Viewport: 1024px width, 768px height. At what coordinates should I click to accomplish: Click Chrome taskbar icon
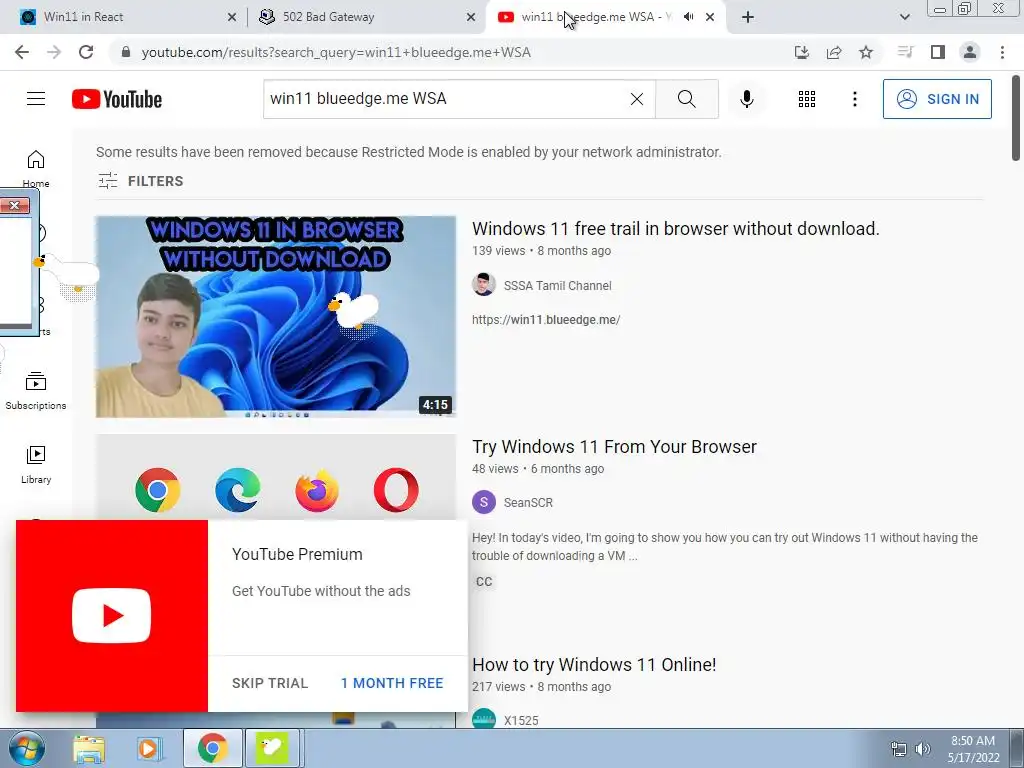(x=212, y=748)
